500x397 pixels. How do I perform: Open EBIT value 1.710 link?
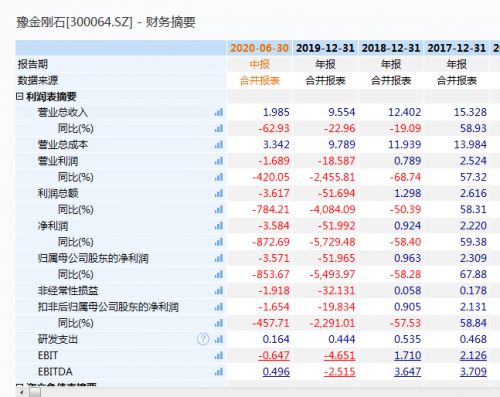point(407,355)
